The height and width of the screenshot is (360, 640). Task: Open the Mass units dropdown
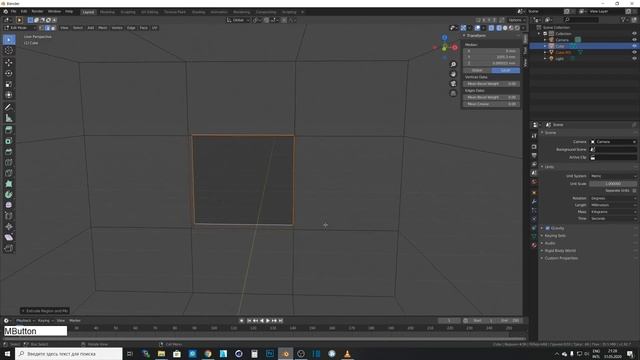(613, 212)
